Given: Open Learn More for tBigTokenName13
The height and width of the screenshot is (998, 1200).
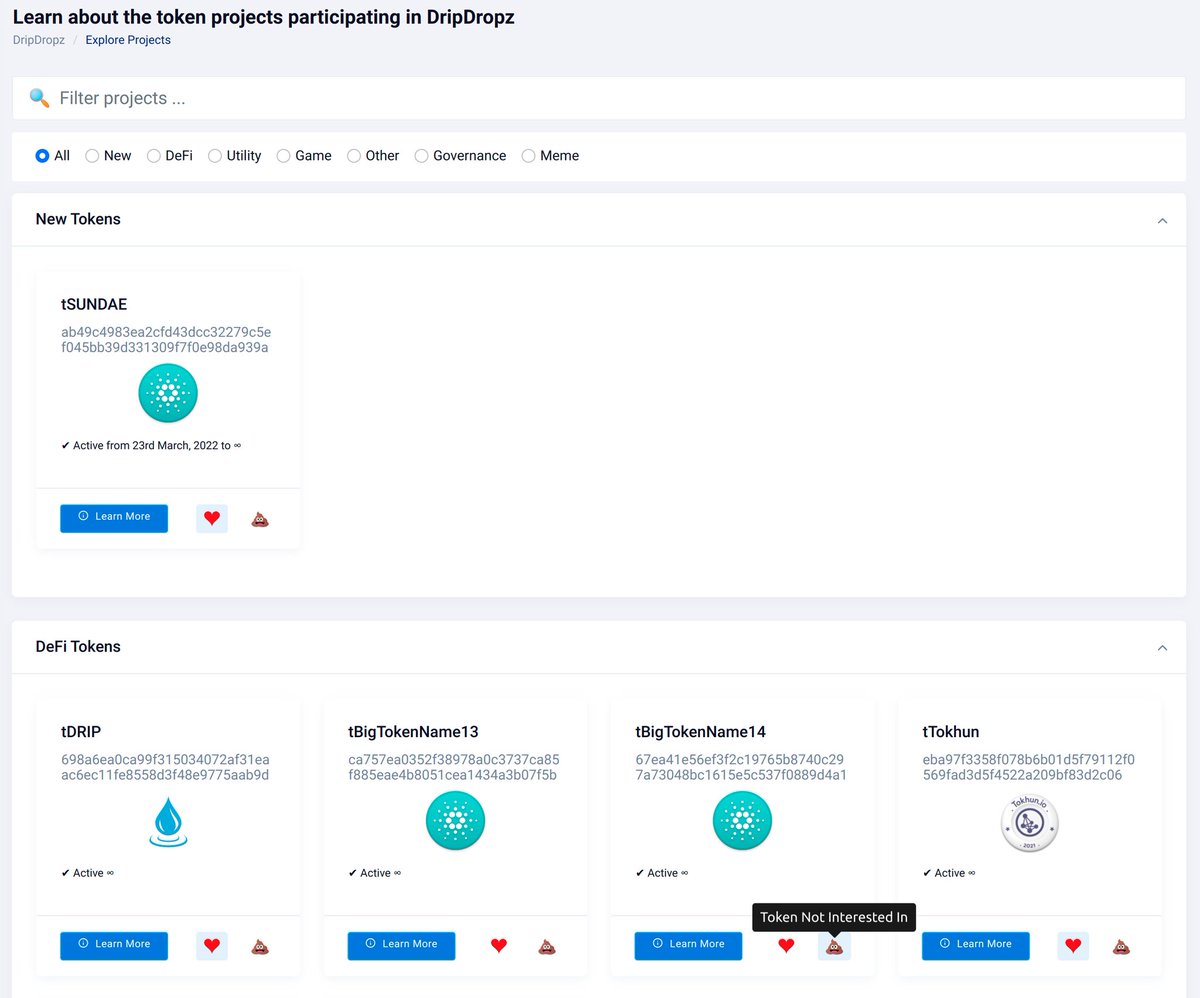Looking at the screenshot, I should 401,945.
